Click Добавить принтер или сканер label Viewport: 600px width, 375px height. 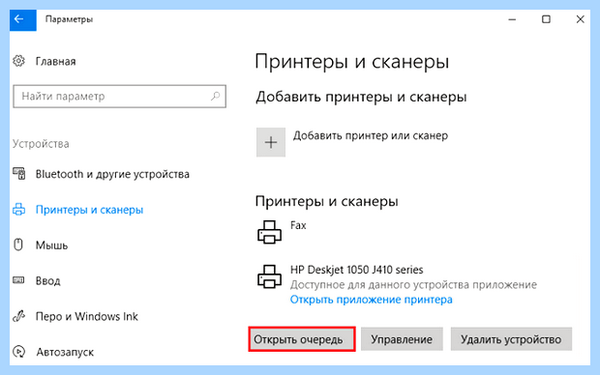(370, 136)
